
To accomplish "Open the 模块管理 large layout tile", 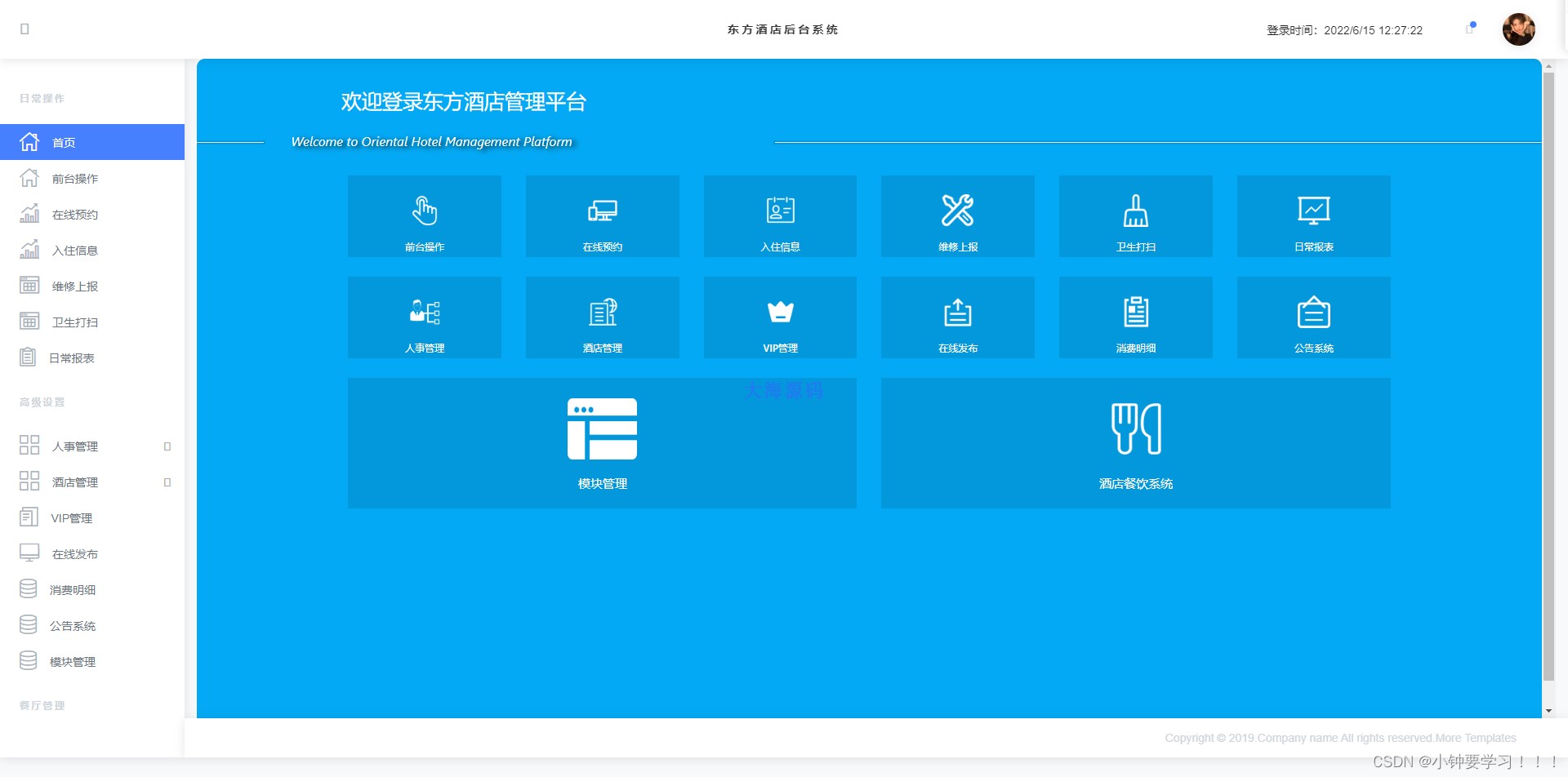I will click(602, 442).
